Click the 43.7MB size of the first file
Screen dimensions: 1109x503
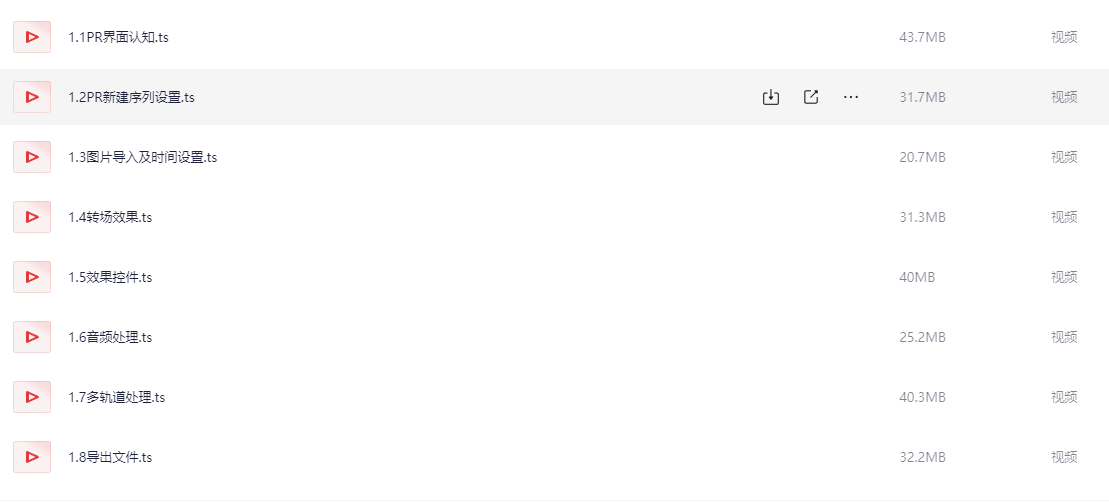pyautogui.click(x=922, y=37)
